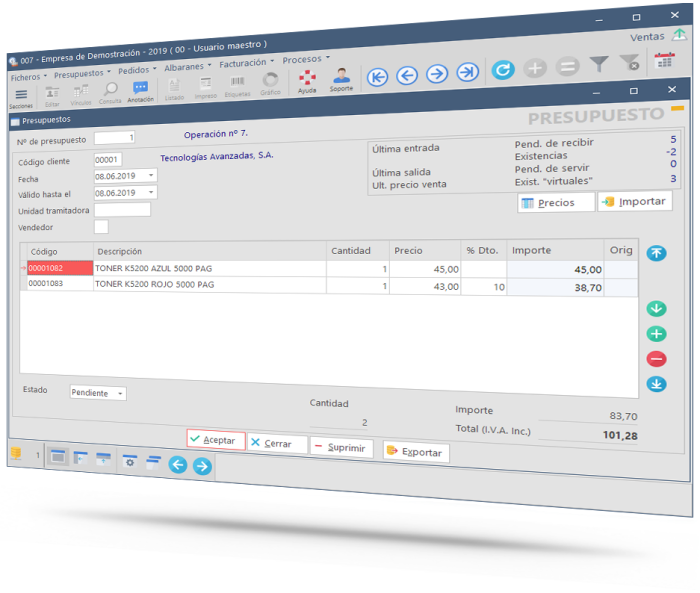Click the Unidad tramitadora input field
Screen dimensions: 700x593
122,210
